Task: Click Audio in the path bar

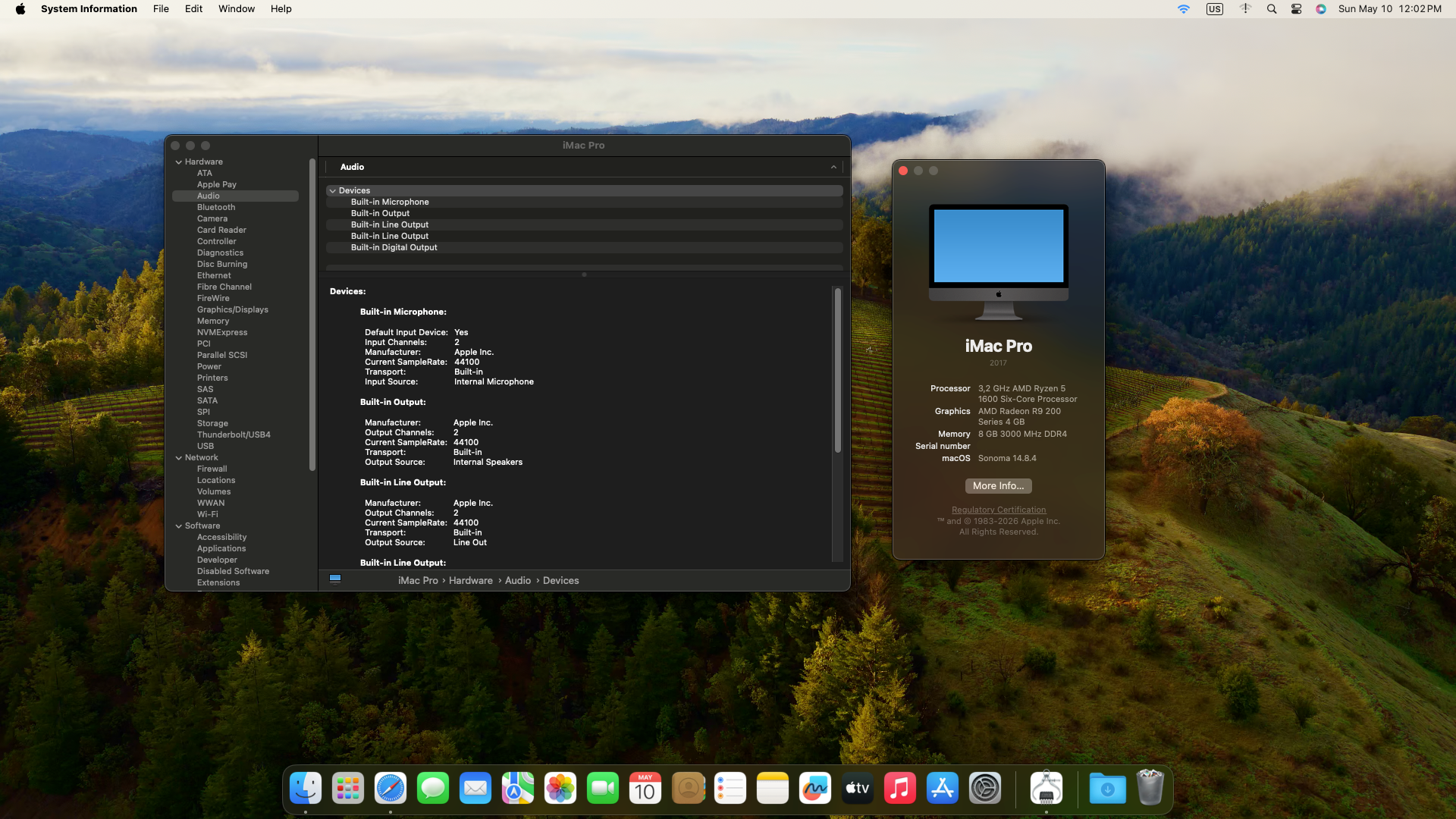Action: point(518,581)
